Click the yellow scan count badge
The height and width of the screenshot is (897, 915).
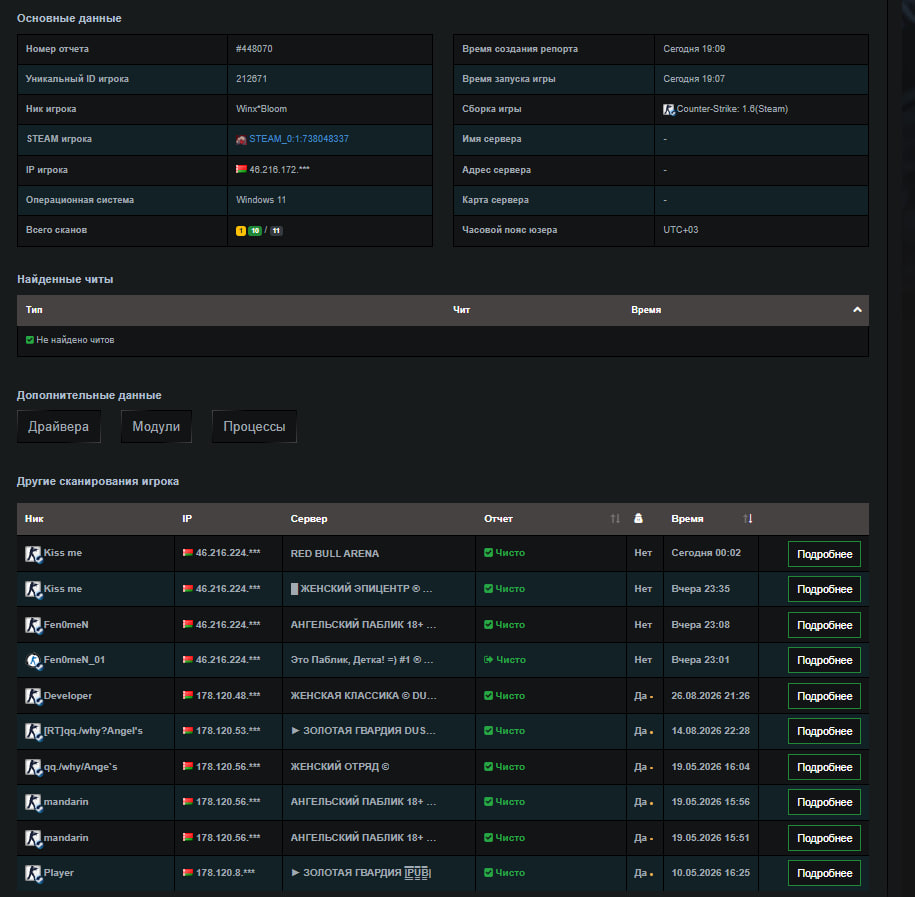tap(241, 231)
